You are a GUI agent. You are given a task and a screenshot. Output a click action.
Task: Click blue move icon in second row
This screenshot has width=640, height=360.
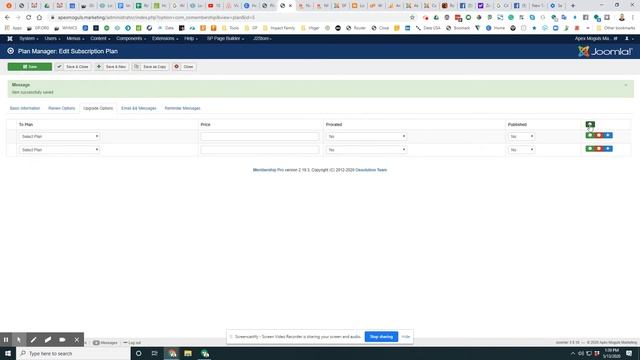608,149
